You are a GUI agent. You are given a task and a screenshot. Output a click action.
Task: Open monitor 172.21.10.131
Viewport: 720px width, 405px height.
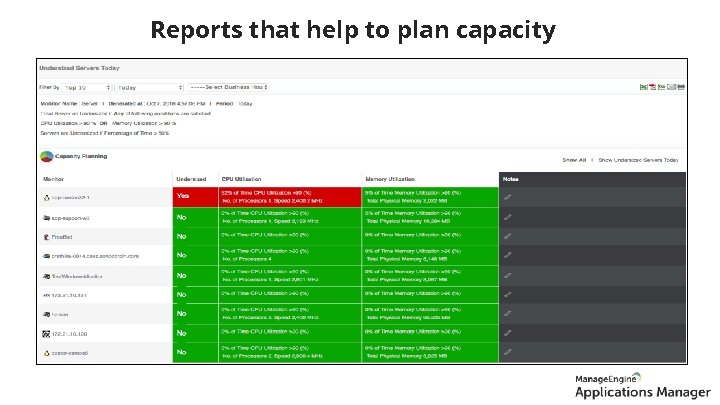click(69, 295)
